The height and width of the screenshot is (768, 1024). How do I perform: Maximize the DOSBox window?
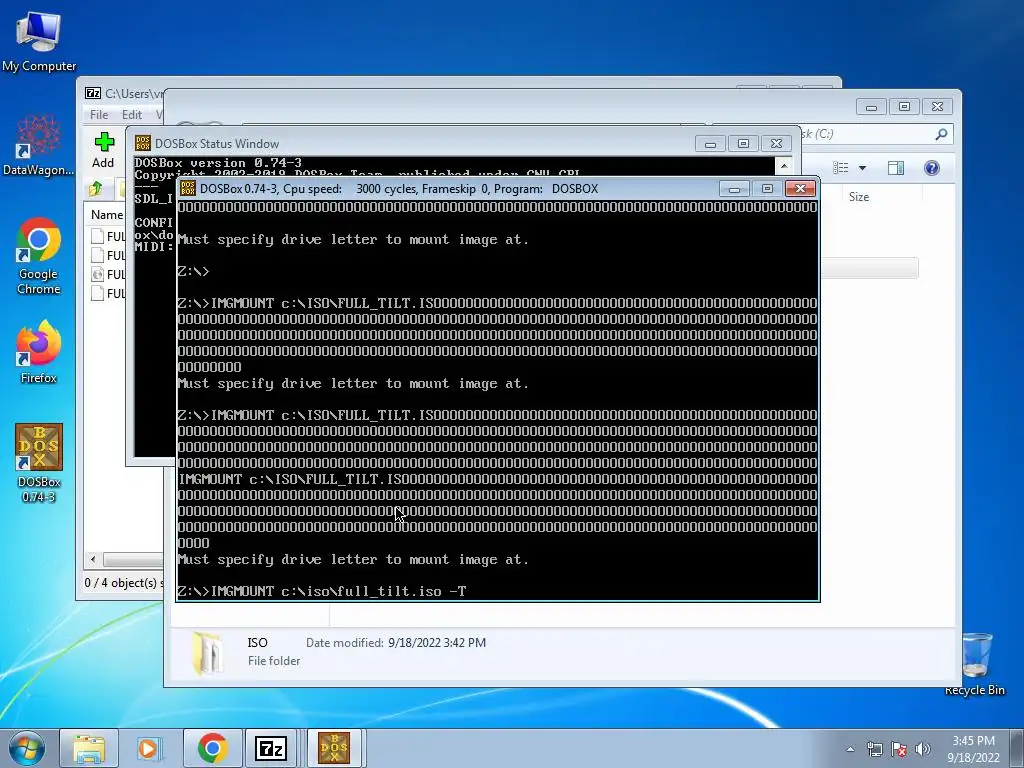tap(767, 189)
